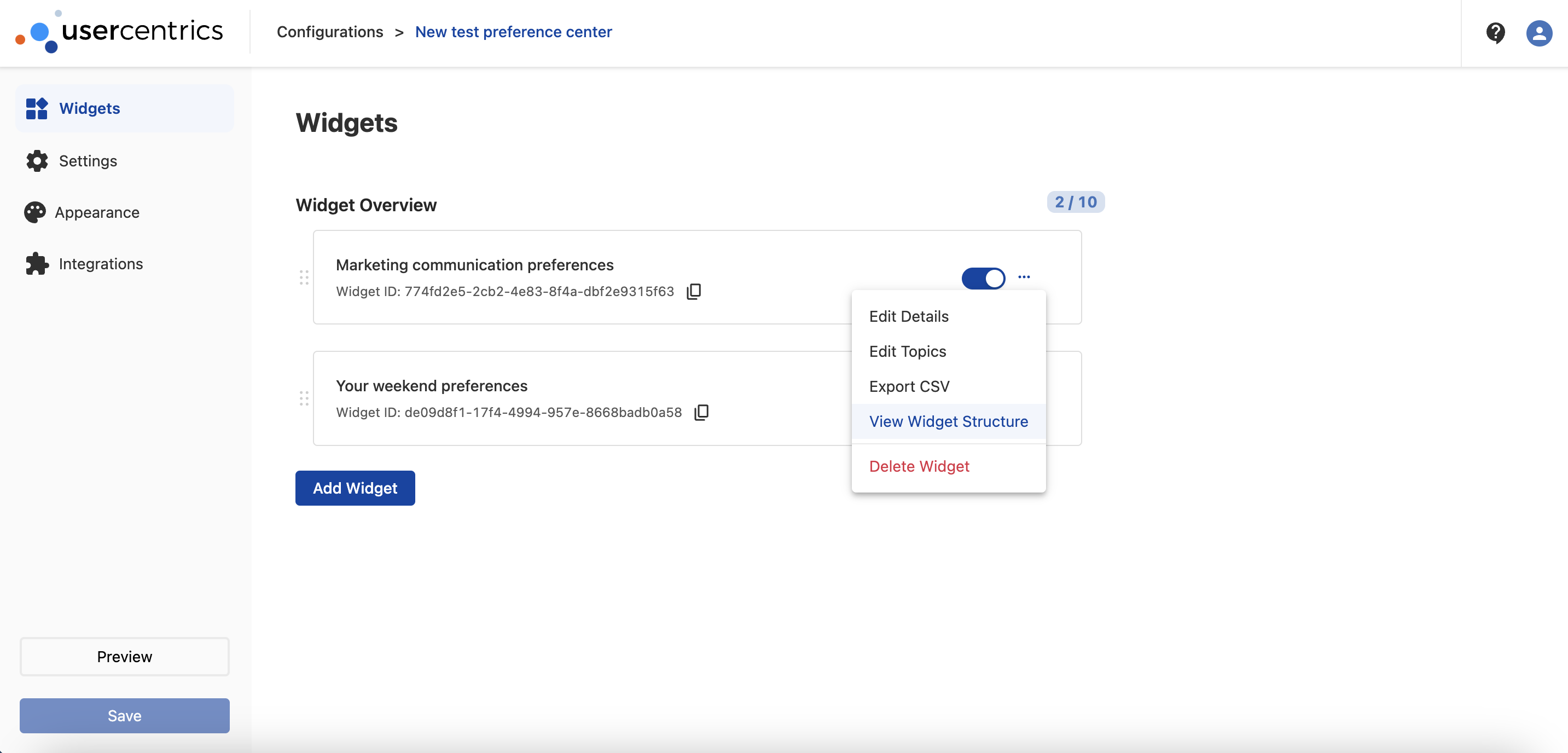Image resolution: width=1568 pixels, height=753 pixels.
Task: Disable the Marketing communication preferences toggle
Action: pos(983,278)
